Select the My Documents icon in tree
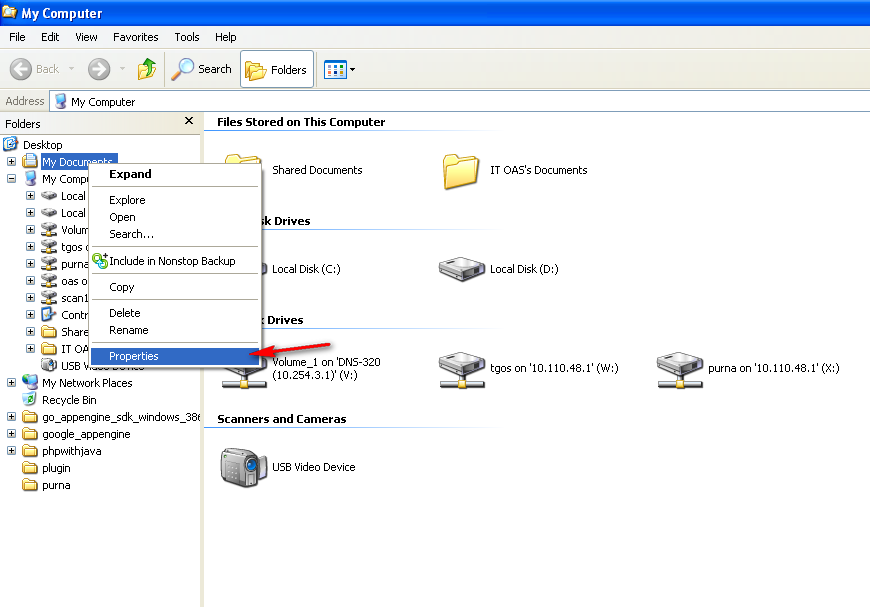The width and height of the screenshot is (870, 607). 30,161
